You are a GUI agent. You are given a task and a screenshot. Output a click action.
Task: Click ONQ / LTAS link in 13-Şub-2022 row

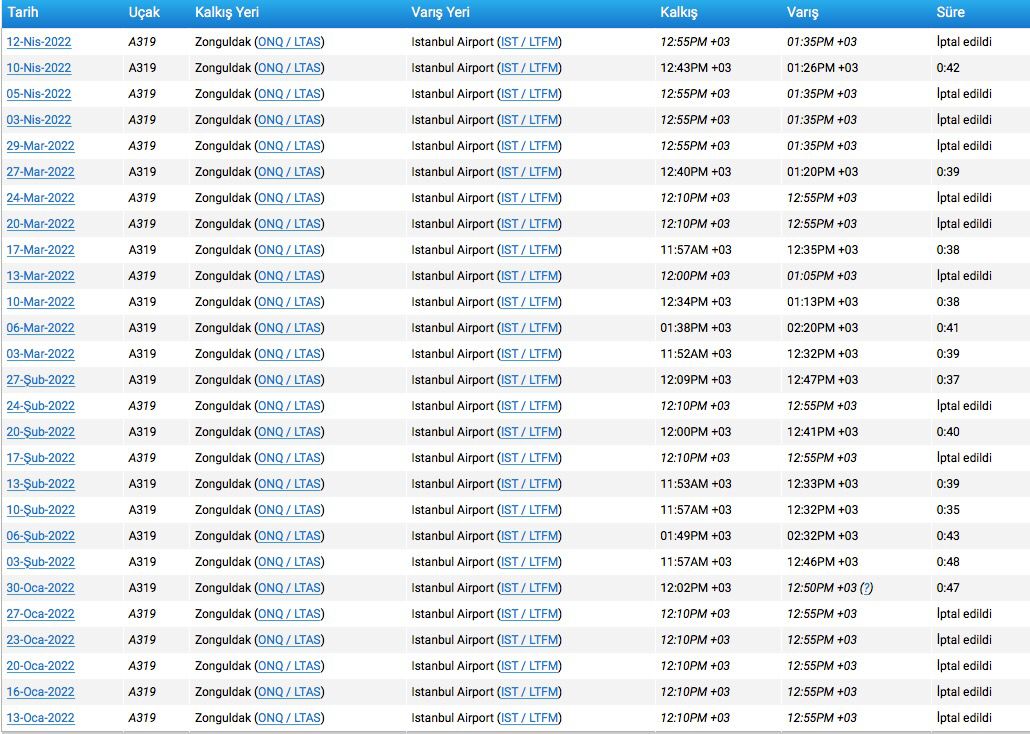click(x=290, y=484)
